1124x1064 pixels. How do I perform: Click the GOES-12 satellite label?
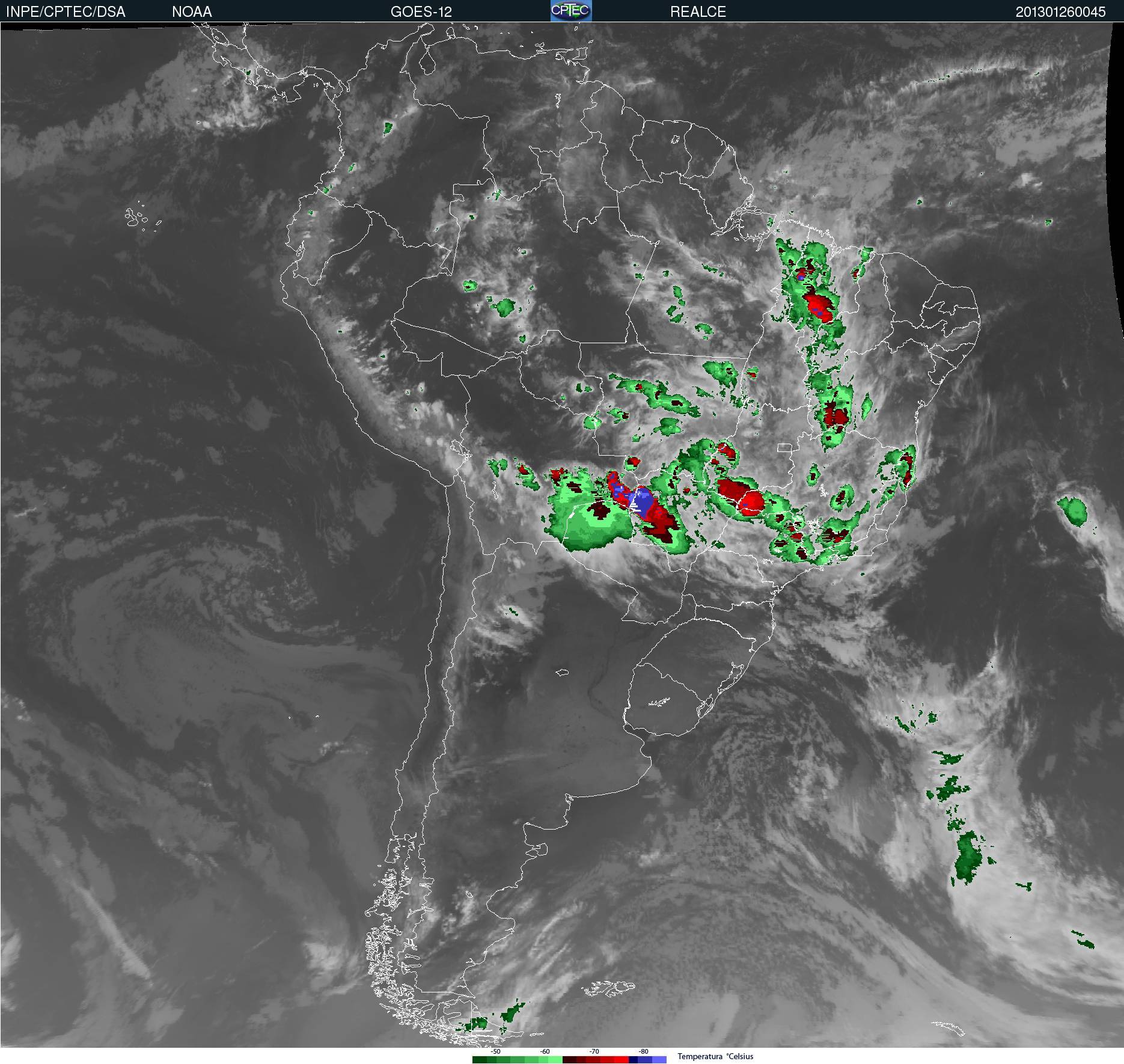(421, 12)
